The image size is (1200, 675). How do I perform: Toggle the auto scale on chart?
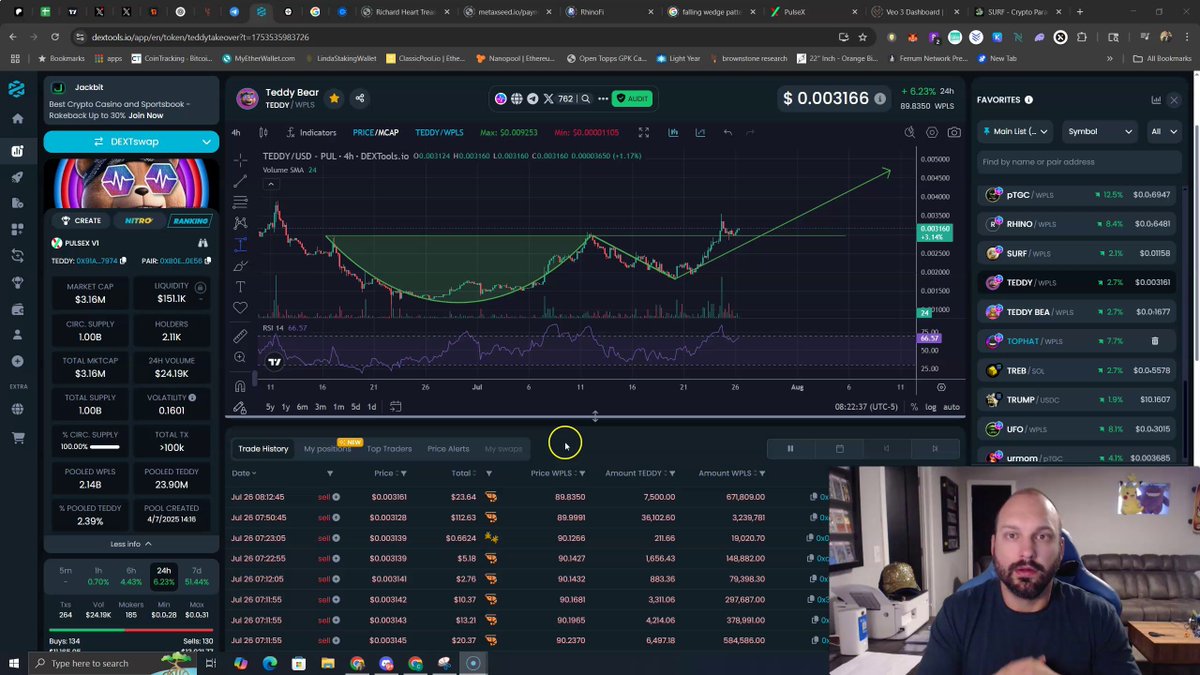click(951, 407)
